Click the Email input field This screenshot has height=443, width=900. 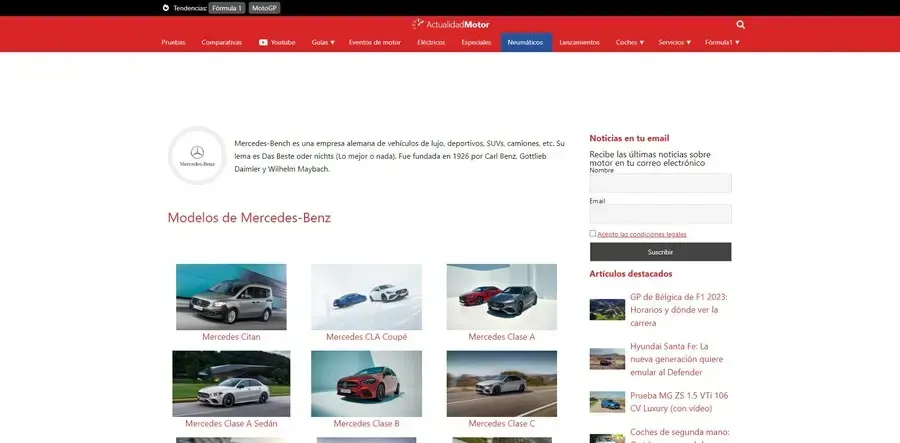(x=661, y=214)
